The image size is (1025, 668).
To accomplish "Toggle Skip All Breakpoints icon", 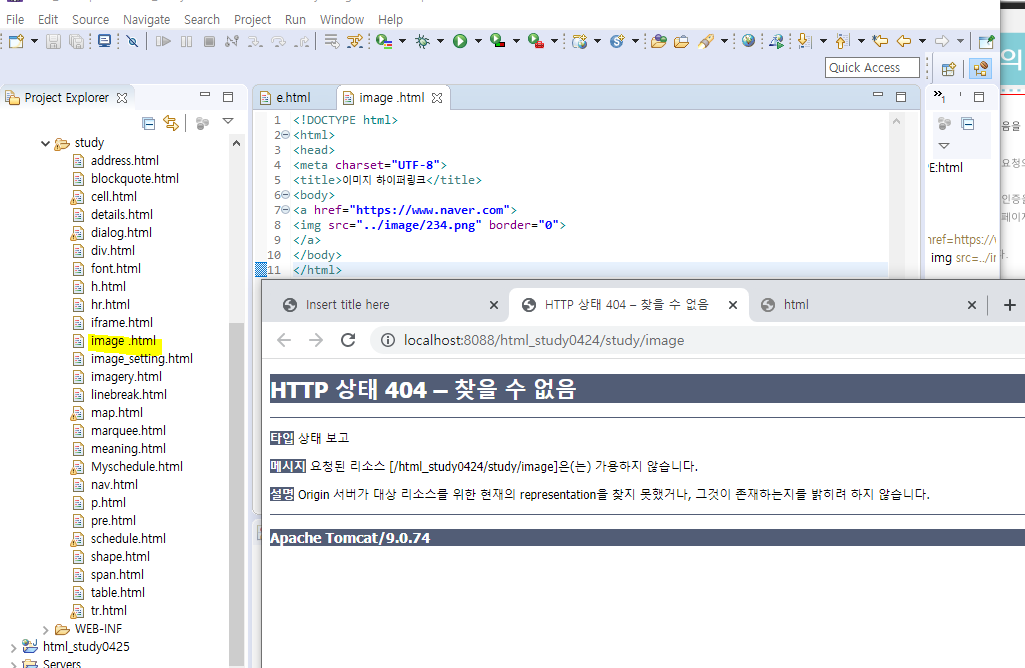I will tap(133, 42).
